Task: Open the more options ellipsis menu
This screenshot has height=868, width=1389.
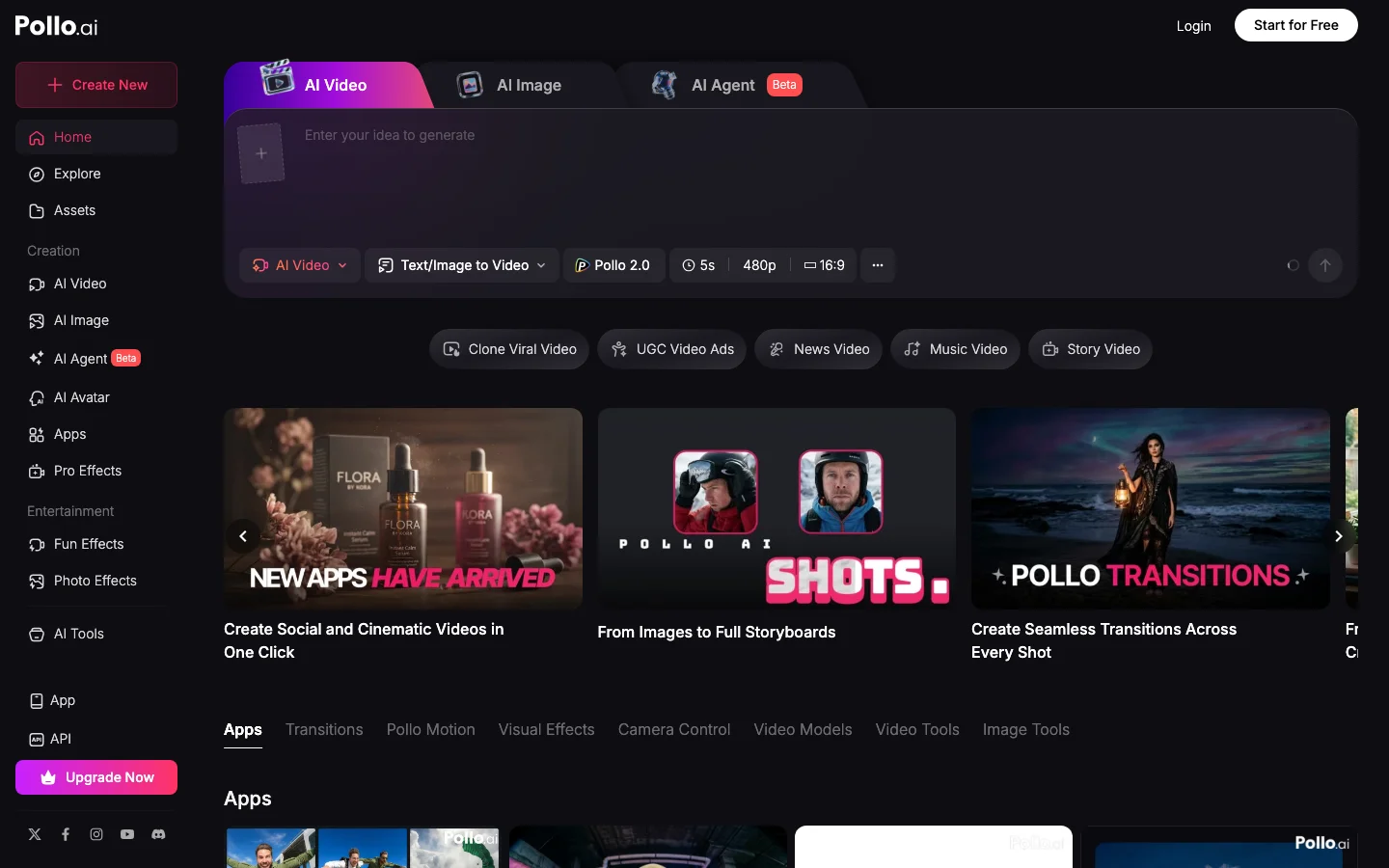Action: pos(877,265)
